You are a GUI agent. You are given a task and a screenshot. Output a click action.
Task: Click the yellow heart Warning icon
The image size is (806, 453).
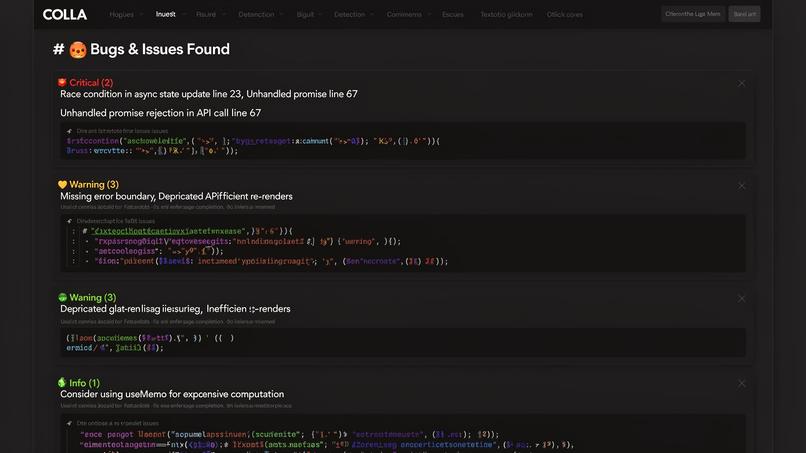62,184
